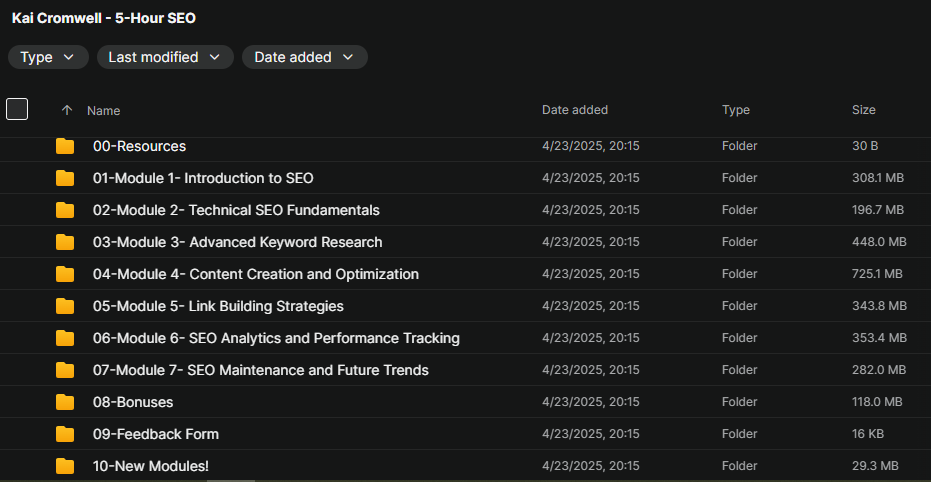Click the folder icon for 00-Resources
Screen dimensions: 931x482
65,146
